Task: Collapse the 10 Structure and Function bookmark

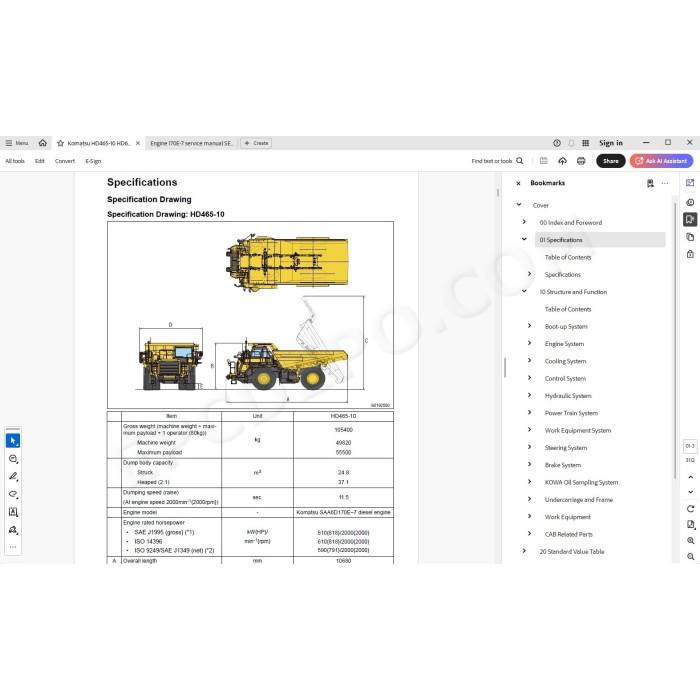Action: (524, 291)
